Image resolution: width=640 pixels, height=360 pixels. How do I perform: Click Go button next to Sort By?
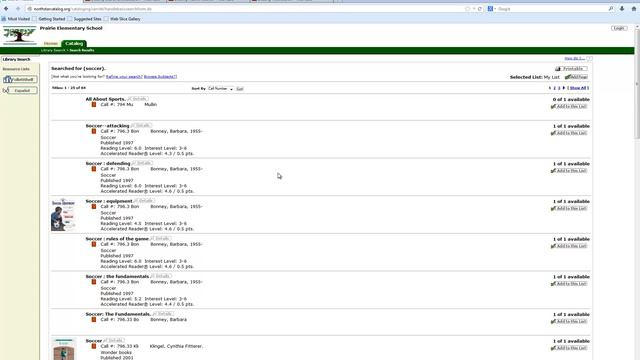240,89
